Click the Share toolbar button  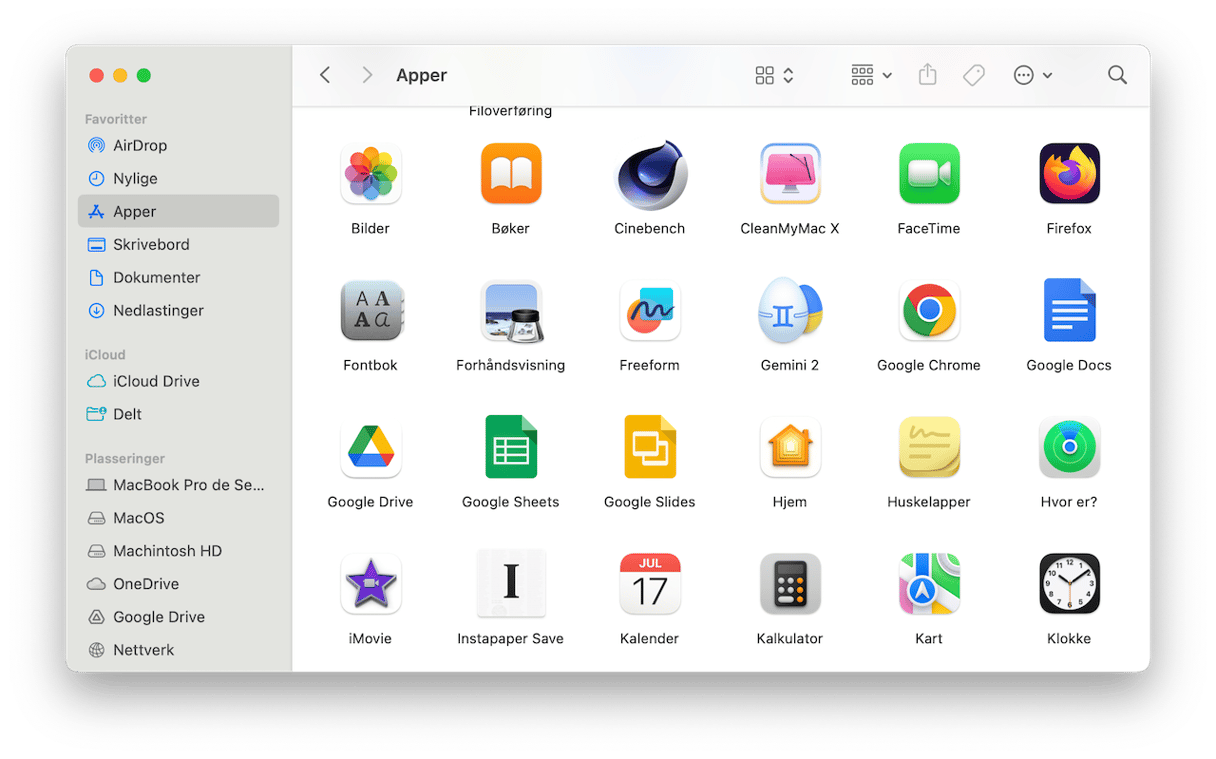coord(928,75)
